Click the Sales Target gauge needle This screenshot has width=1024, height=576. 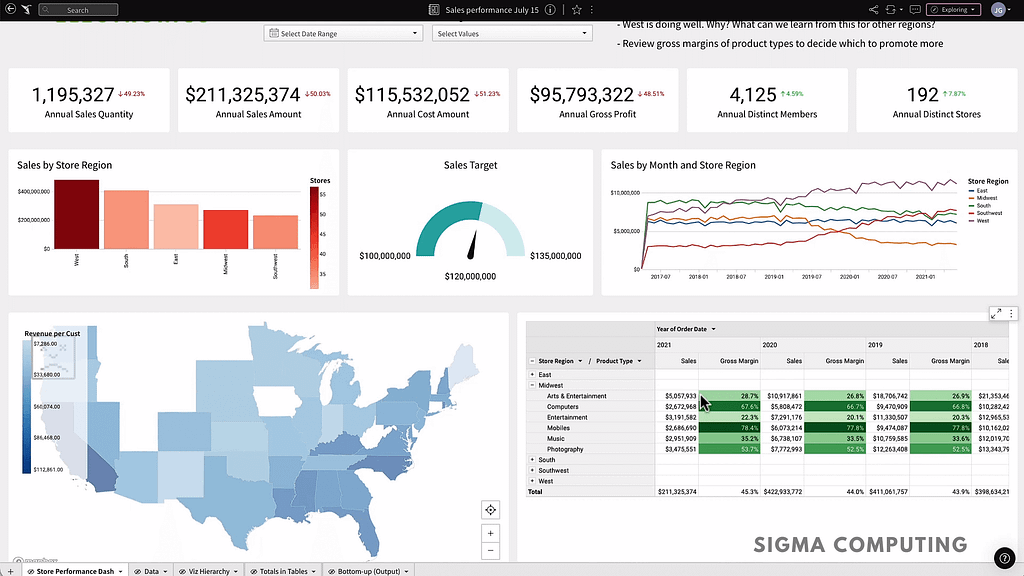tap(472, 245)
